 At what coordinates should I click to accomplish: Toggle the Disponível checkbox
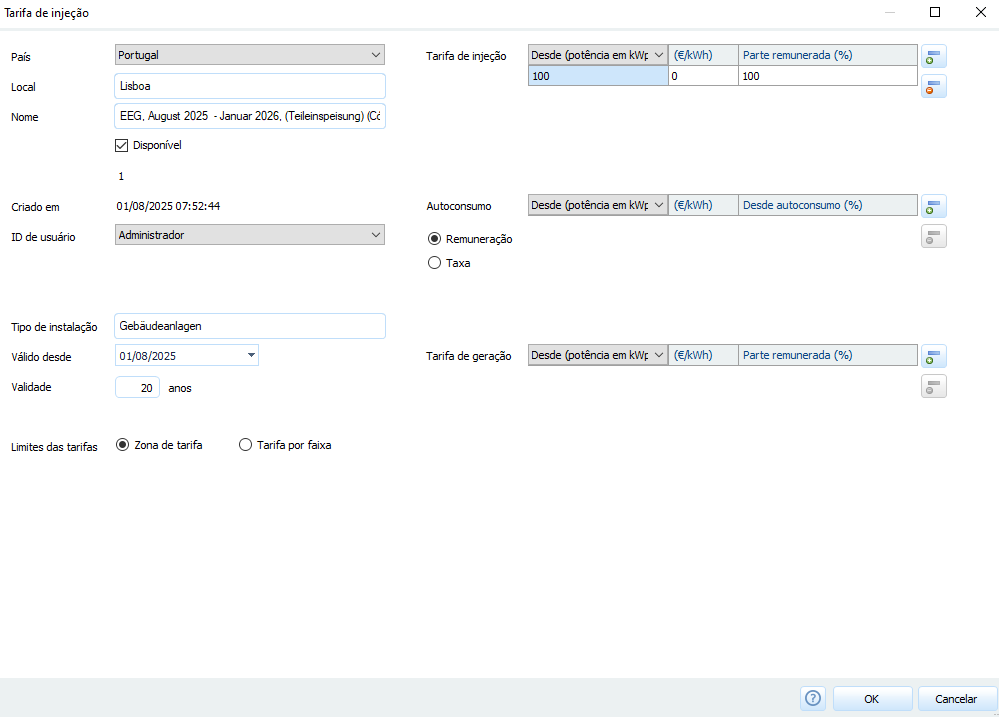(123, 145)
